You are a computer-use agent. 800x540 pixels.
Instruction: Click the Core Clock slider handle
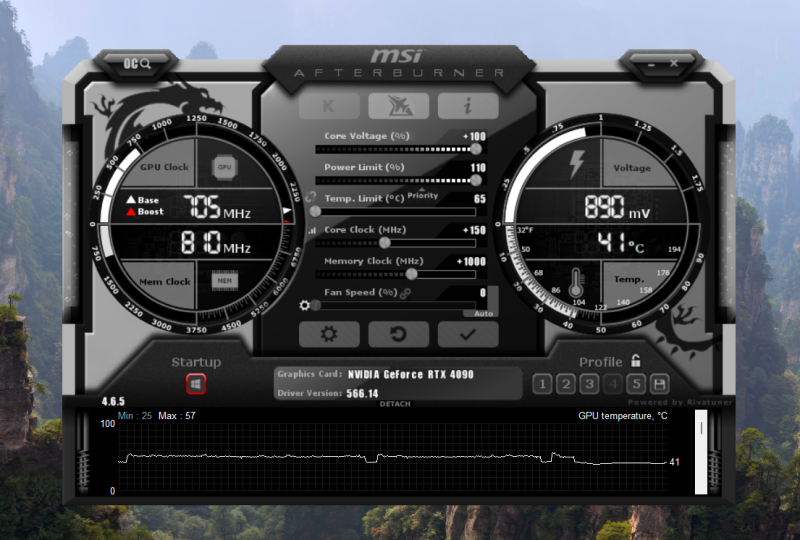point(385,243)
